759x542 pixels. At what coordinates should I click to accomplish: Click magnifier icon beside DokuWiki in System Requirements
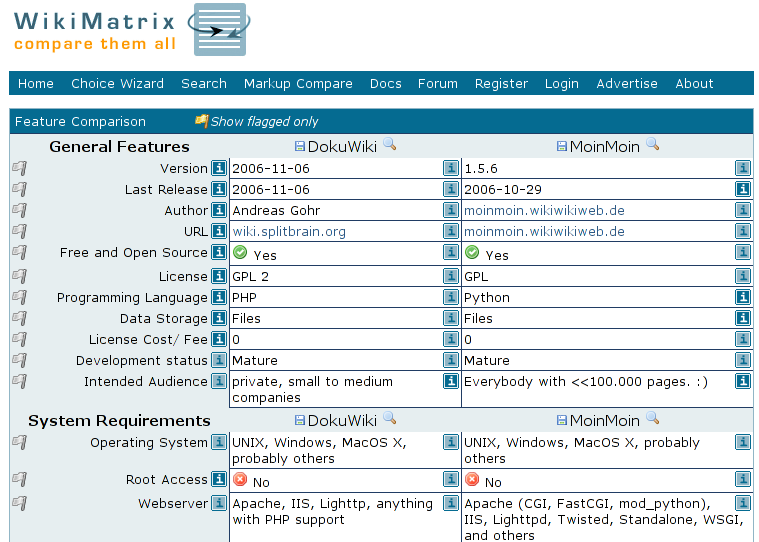pyautogui.click(x=390, y=419)
